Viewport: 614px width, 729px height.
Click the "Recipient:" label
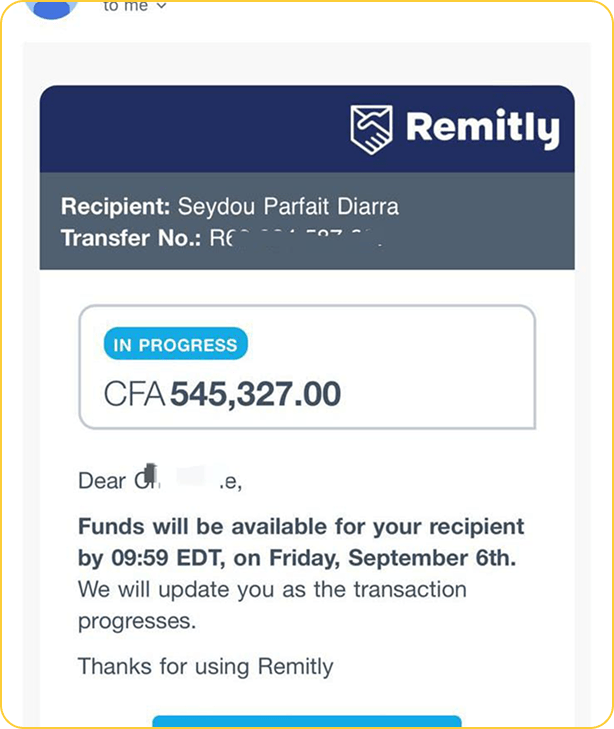(x=116, y=208)
